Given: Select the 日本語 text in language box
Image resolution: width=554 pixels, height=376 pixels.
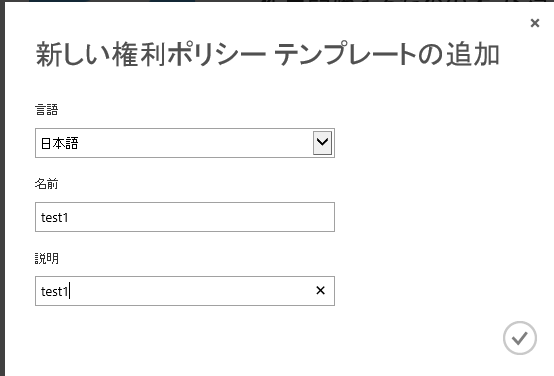Looking at the screenshot, I should (x=59, y=143).
